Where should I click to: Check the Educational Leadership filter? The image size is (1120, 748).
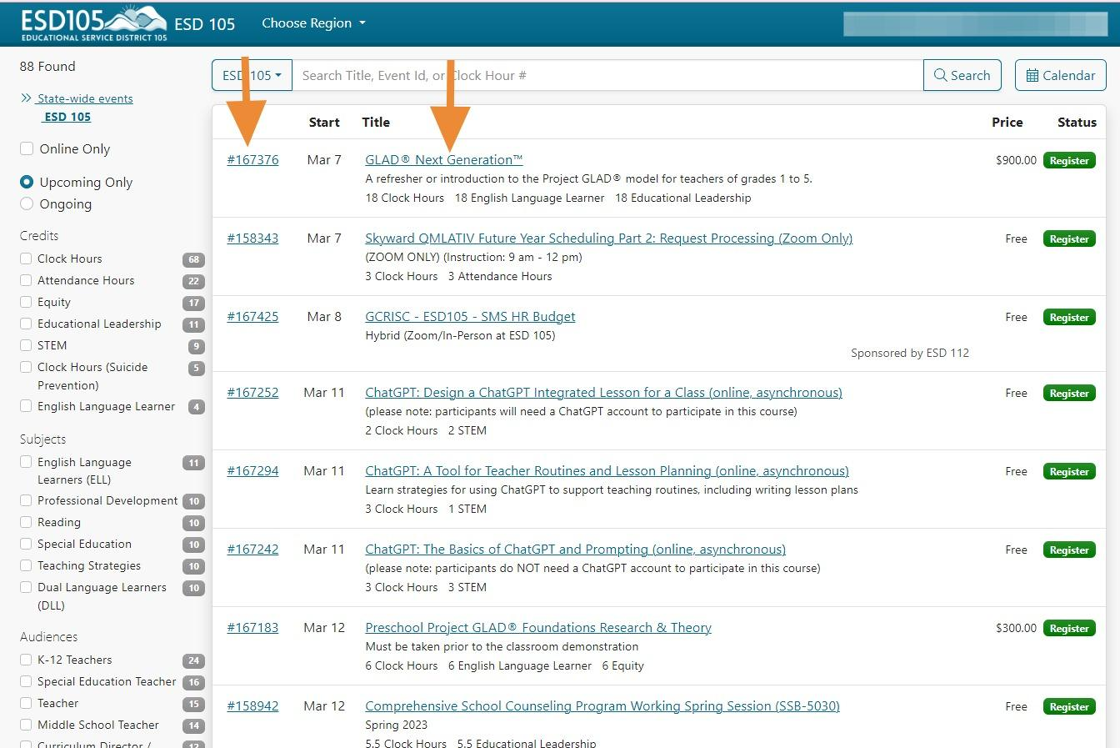coord(26,324)
